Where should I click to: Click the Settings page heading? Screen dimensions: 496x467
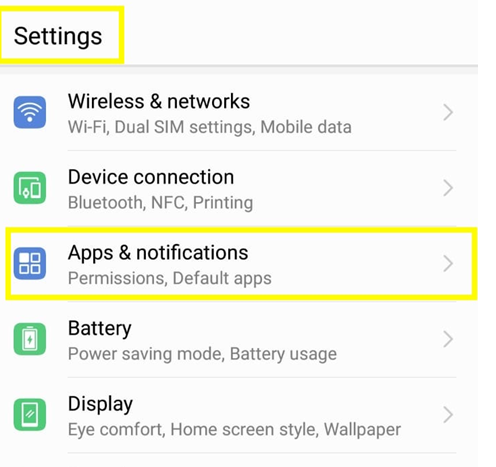click(x=58, y=36)
